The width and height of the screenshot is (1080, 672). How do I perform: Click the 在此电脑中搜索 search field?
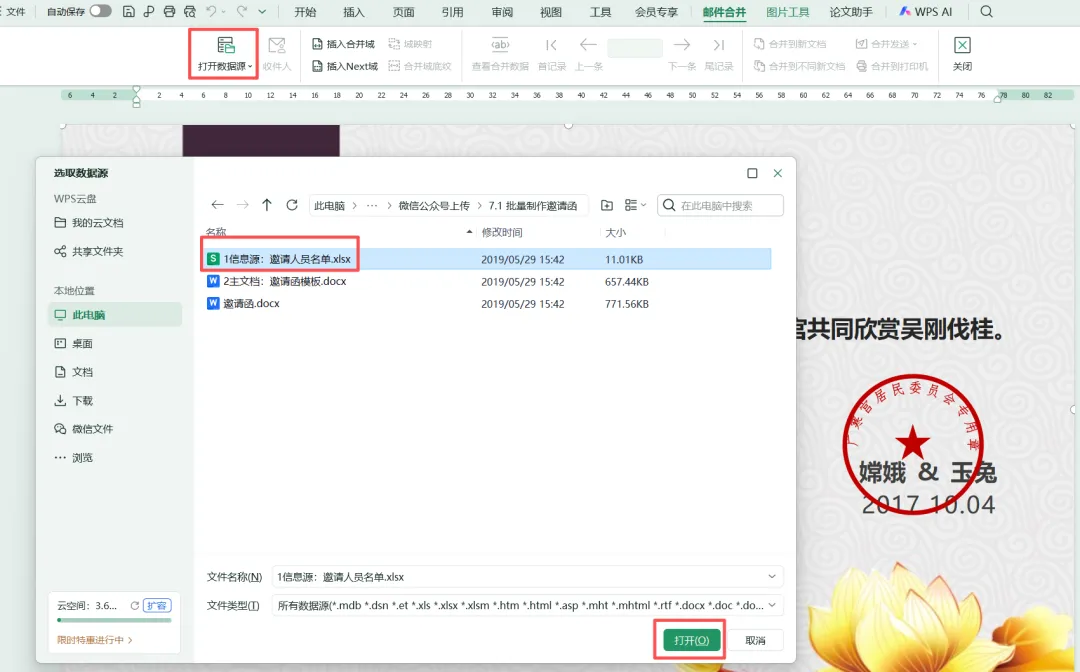(x=720, y=205)
